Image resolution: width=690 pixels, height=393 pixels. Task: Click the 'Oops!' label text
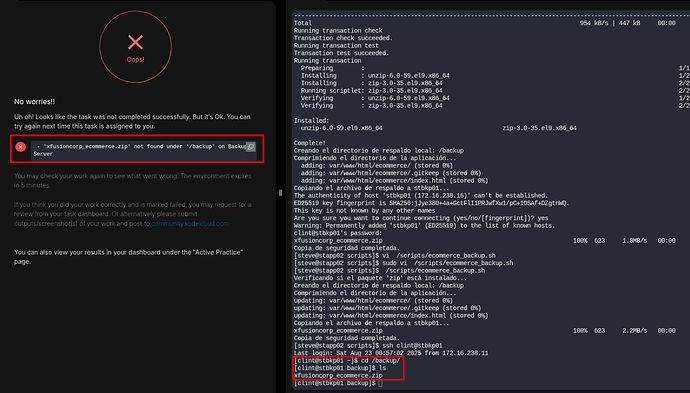pos(136,59)
